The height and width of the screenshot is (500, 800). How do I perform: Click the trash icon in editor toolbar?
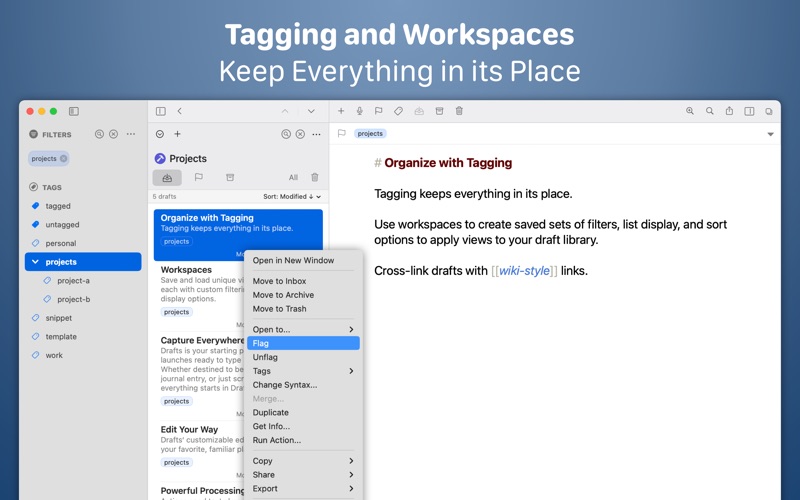459,111
